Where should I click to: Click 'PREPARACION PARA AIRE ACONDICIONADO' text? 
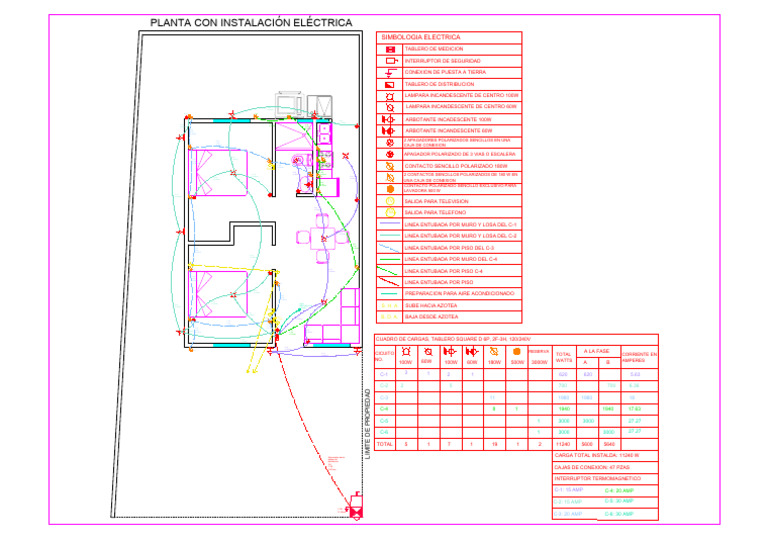pos(459,293)
